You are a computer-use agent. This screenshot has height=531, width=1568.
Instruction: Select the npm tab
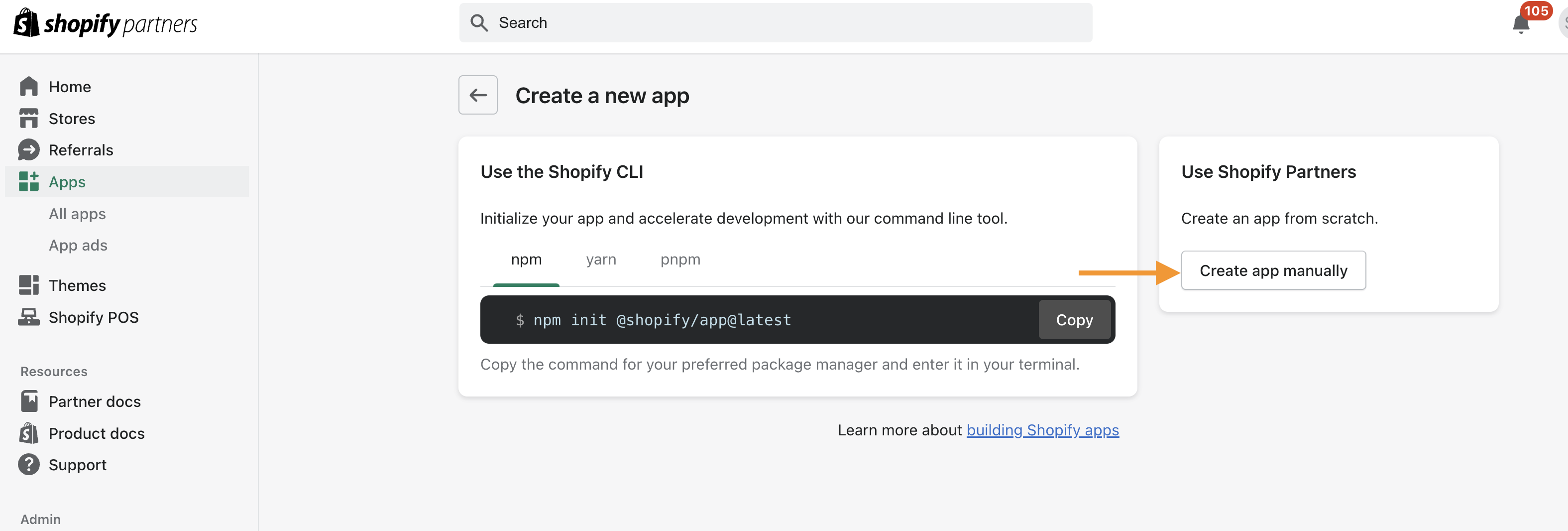[x=526, y=260]
